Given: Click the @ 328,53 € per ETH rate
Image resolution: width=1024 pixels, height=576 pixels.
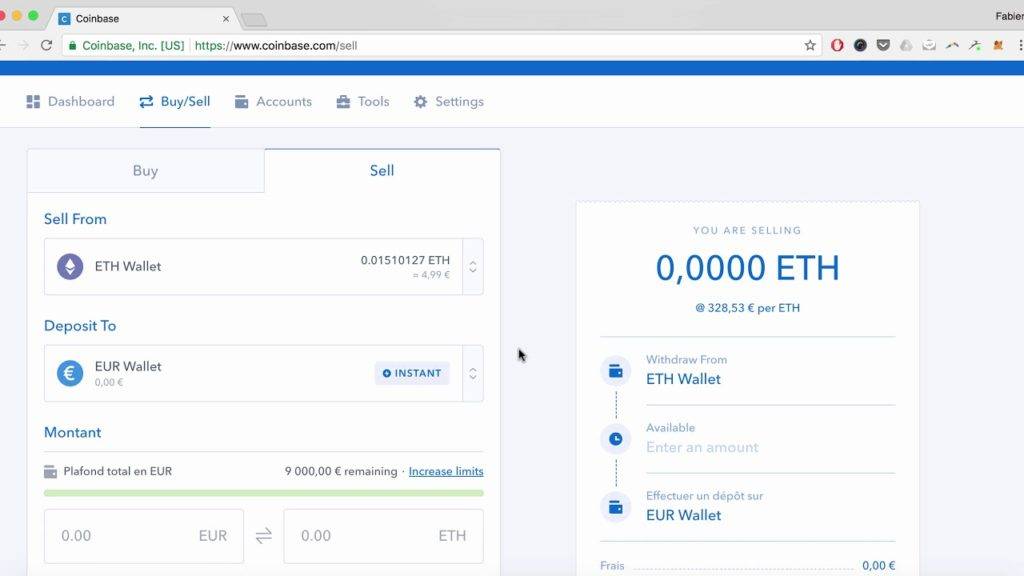Looking at the screenshot, I should click(x=747, y=308).
